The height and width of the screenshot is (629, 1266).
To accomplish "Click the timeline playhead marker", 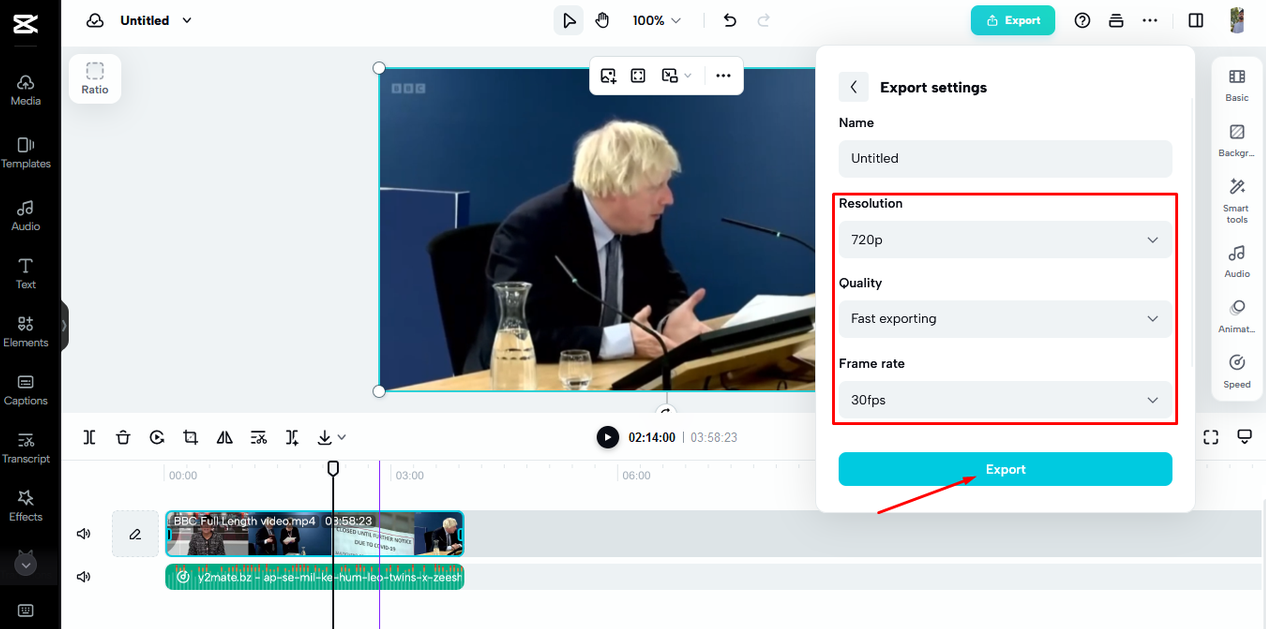I will coord(333,468).
